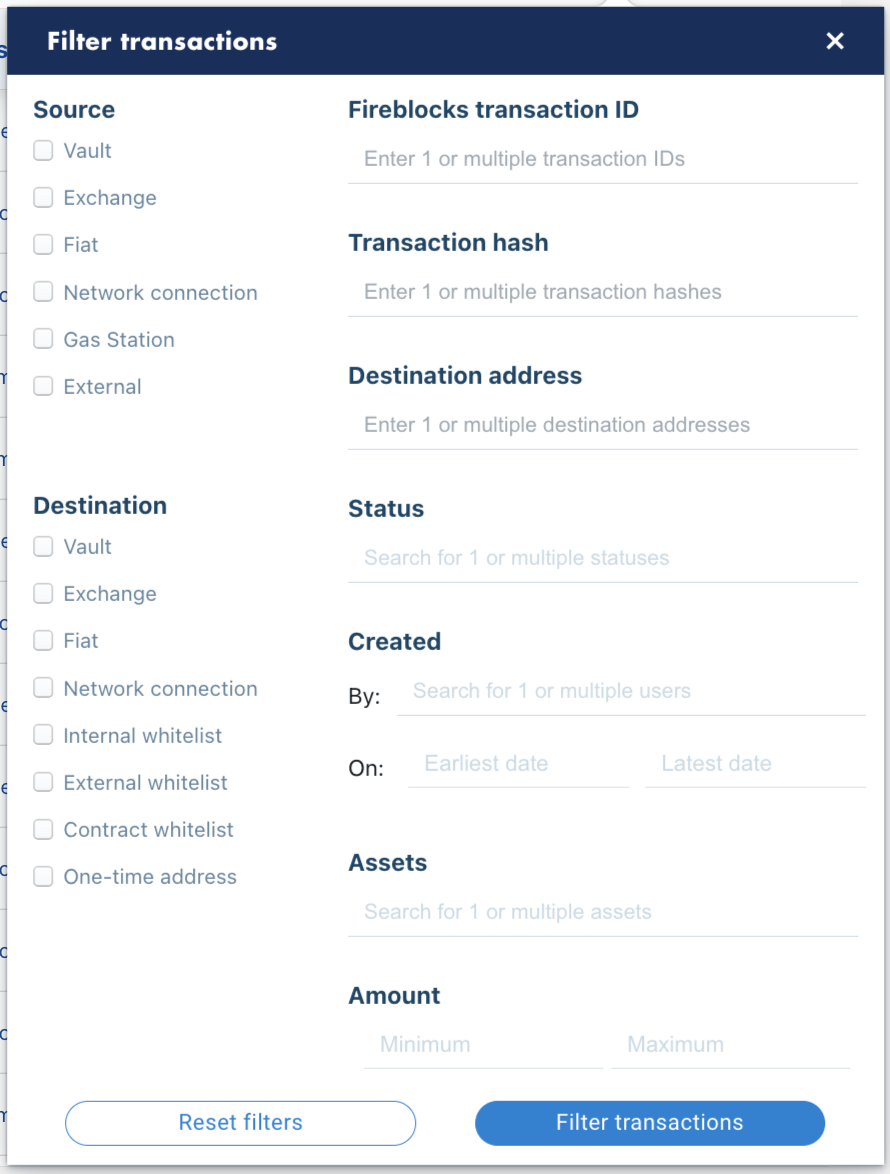Check the Source Vault checkbox

pyautogui.click(x=43, y=150)
